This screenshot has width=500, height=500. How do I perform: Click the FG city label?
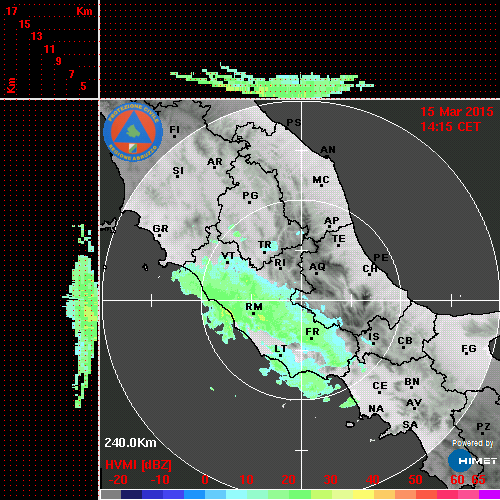click(469, 349)
